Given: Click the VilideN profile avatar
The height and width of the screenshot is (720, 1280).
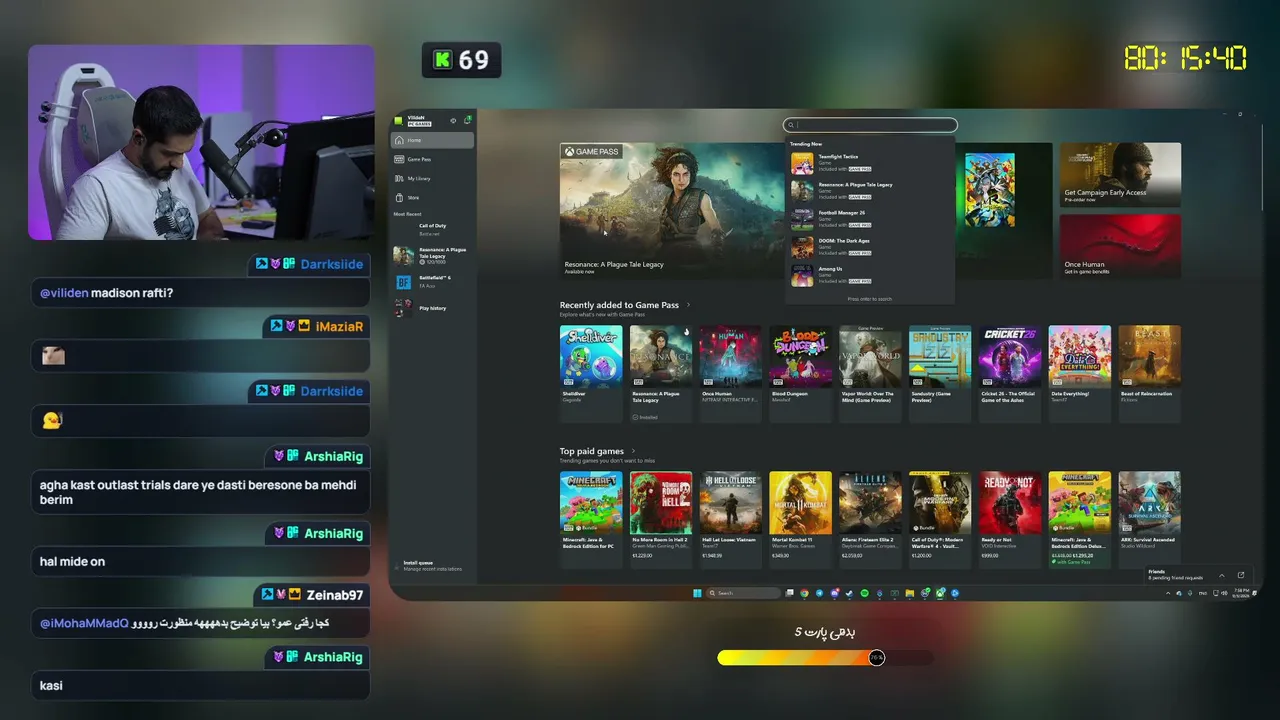Looking at the screenshot, I should coord(398,121).
